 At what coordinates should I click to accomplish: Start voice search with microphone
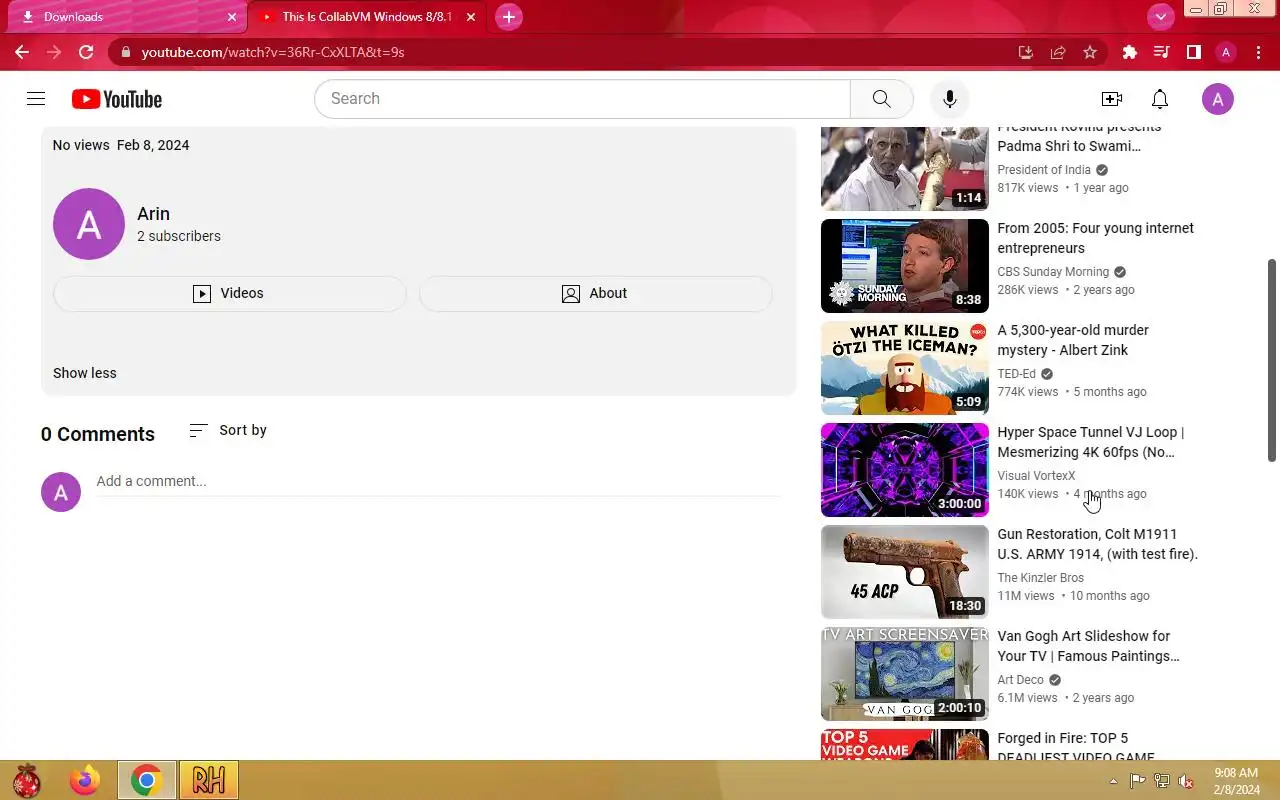click(x=950, y=99)
